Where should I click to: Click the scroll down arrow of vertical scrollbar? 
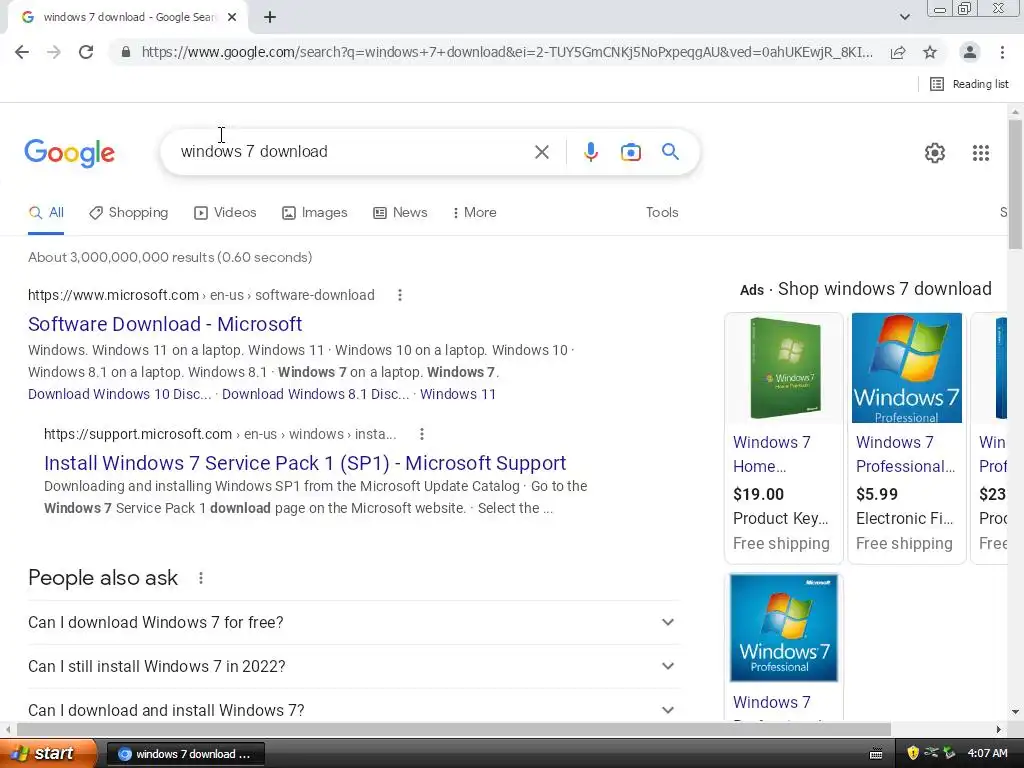click(1015, 712)
